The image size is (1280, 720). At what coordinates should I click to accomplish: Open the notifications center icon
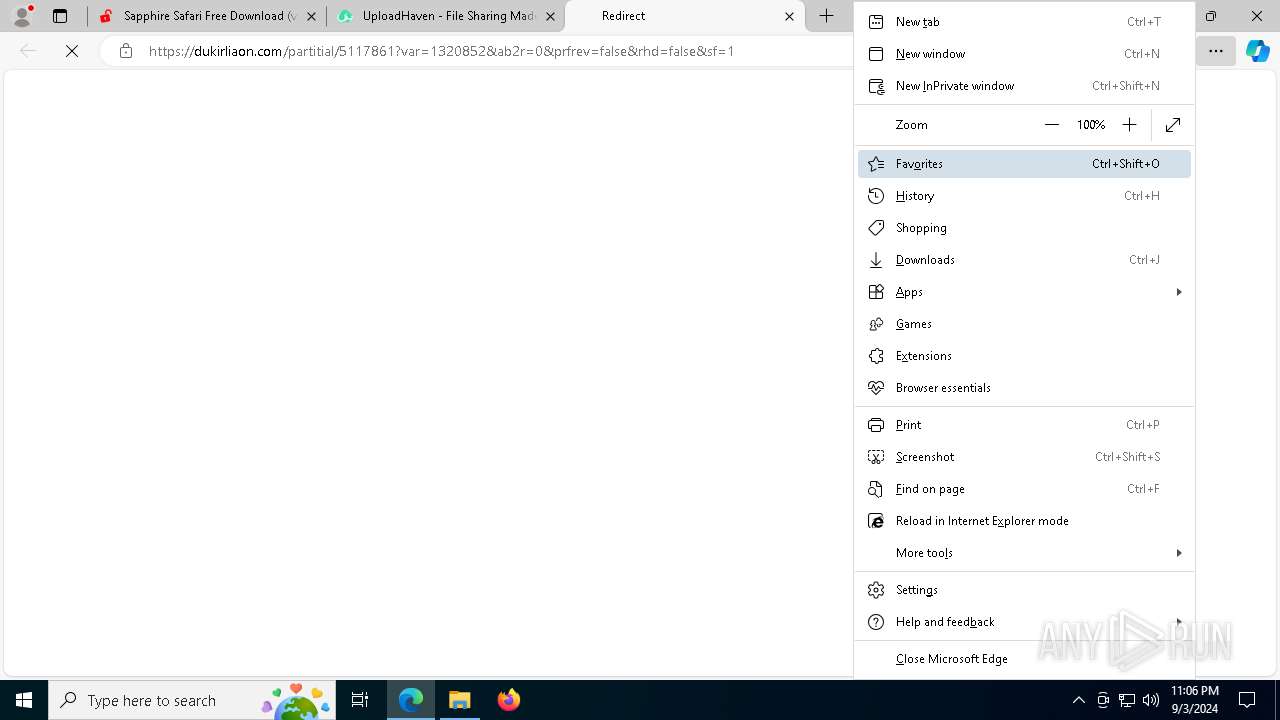click(1247, 700)
